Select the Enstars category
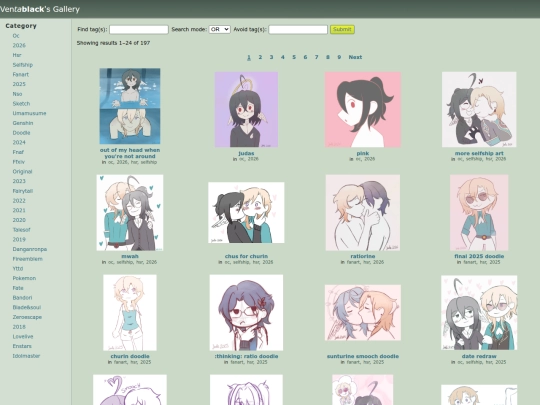540x405 pixels. [x=22, y=346]
